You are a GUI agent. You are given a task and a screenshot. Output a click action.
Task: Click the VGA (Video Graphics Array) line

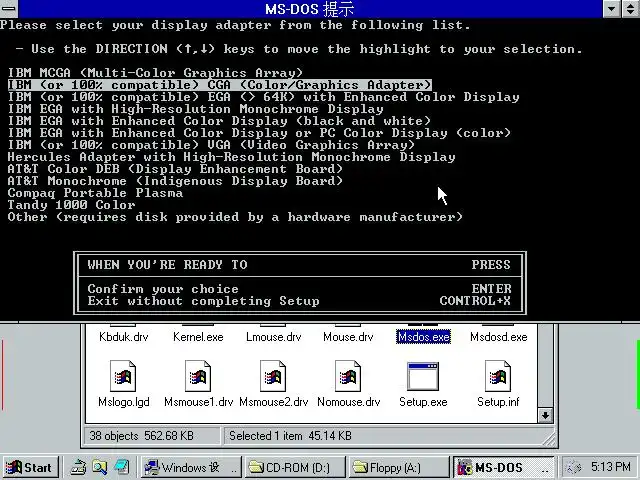point(211,145)
